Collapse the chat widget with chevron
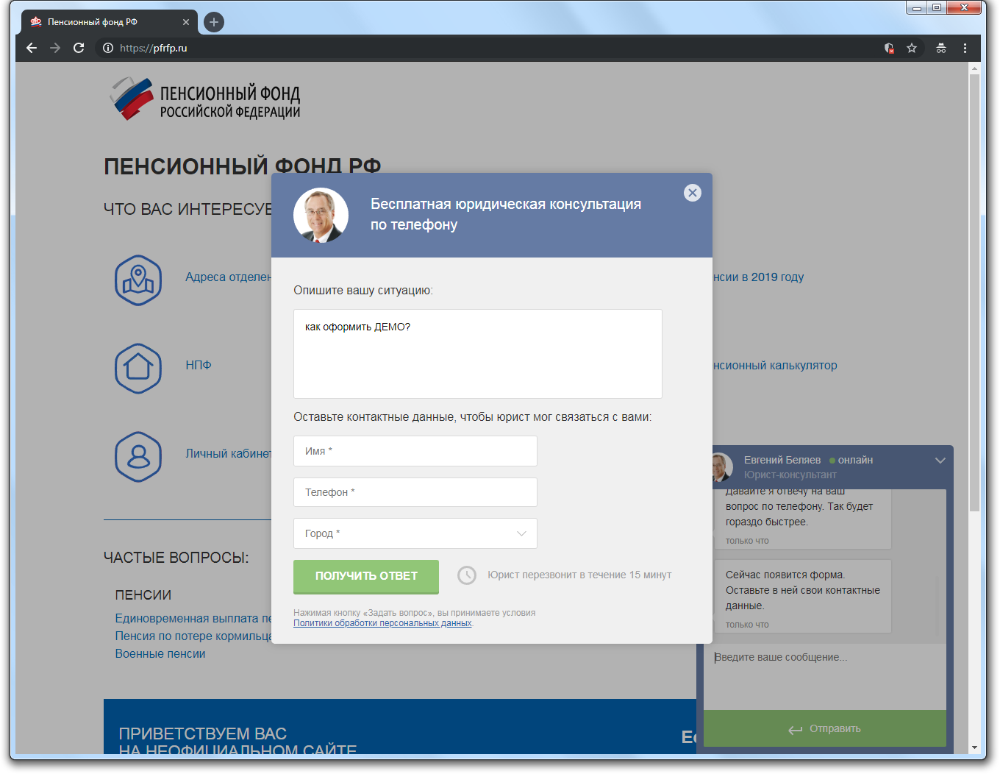 click(x=939, y=460)
